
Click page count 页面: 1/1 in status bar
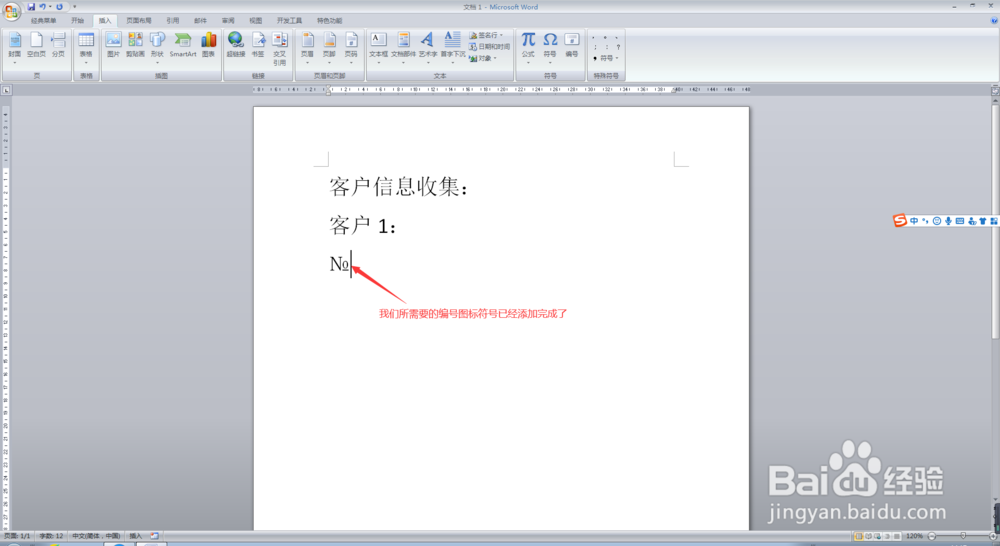(x=17, y=536)
